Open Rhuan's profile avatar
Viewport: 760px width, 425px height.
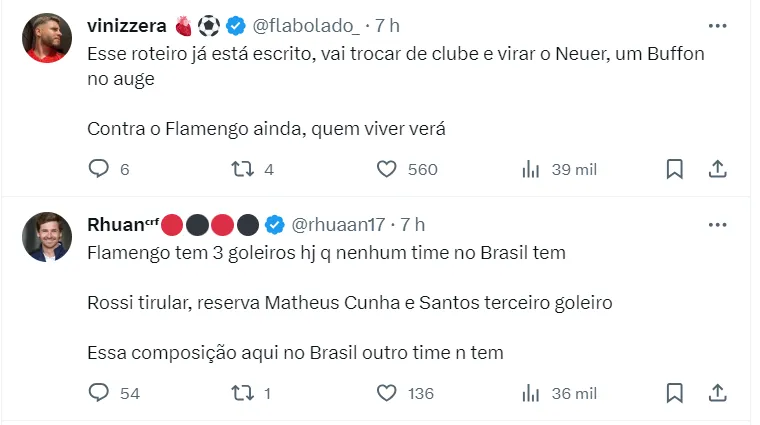click(48, 237)
